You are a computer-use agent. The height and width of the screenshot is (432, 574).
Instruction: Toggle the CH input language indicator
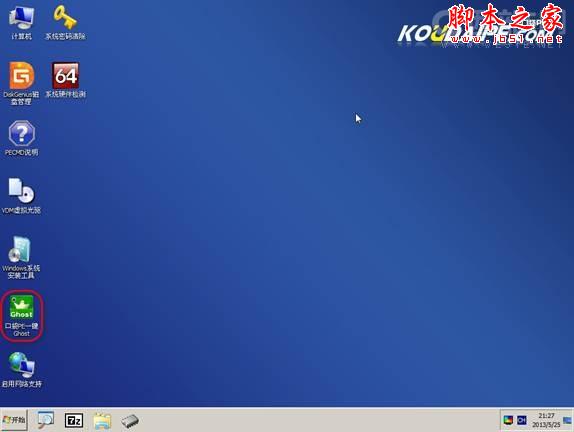click(x=522, y=420)
